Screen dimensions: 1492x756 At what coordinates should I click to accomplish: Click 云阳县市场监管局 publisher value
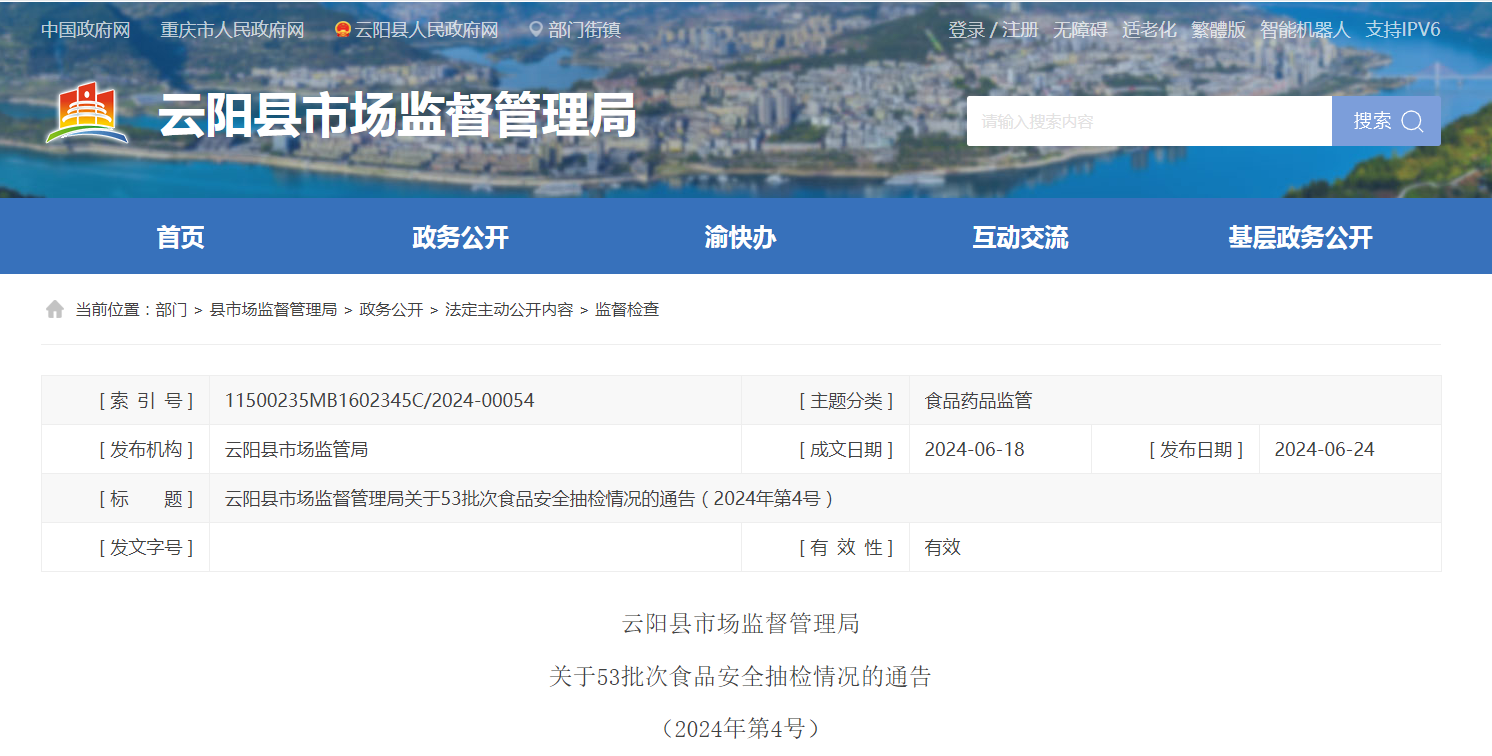[296, 450]
